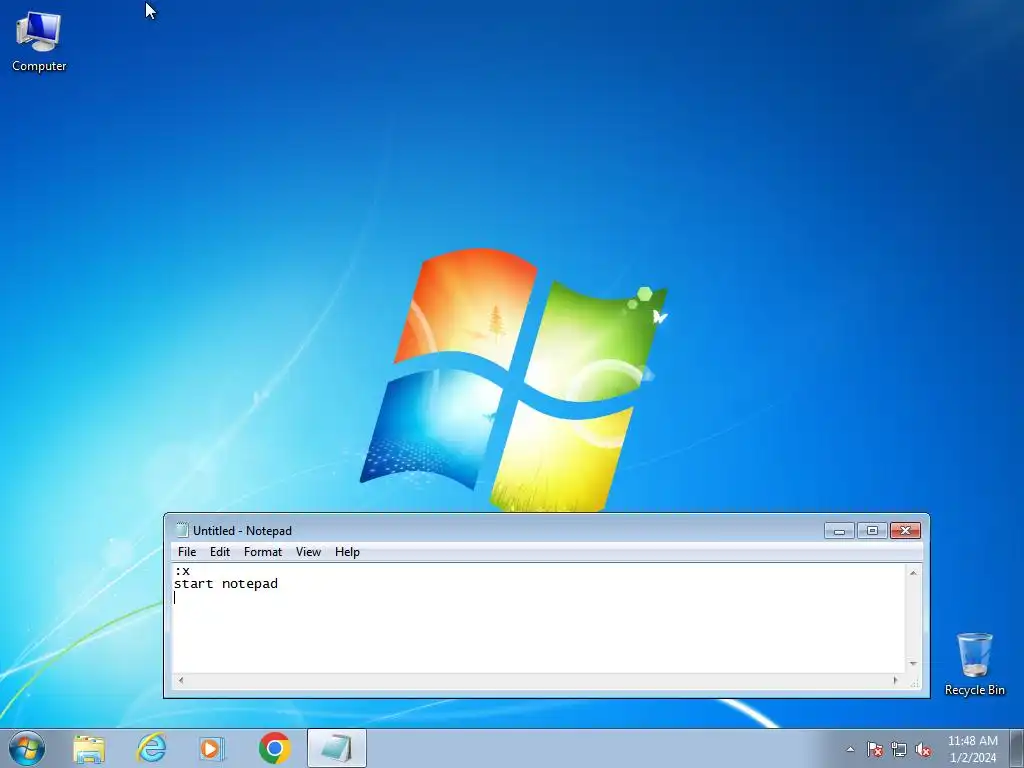The height and width of the screenshot is (768, 1024).
Task: Open Notepad Help menu
Action: coord(347,552)
